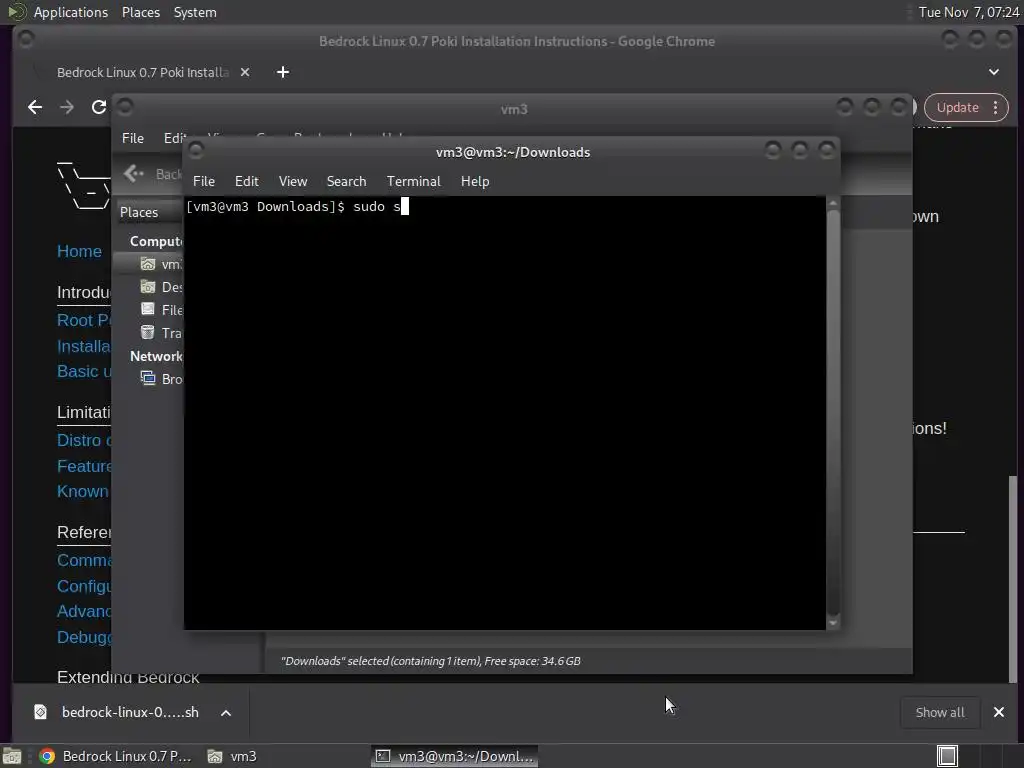Select Desktop folder icon in file manager sidebar
Image resolution: width=1024 pixels, height=768 pixels.
[x=148, y=287]
